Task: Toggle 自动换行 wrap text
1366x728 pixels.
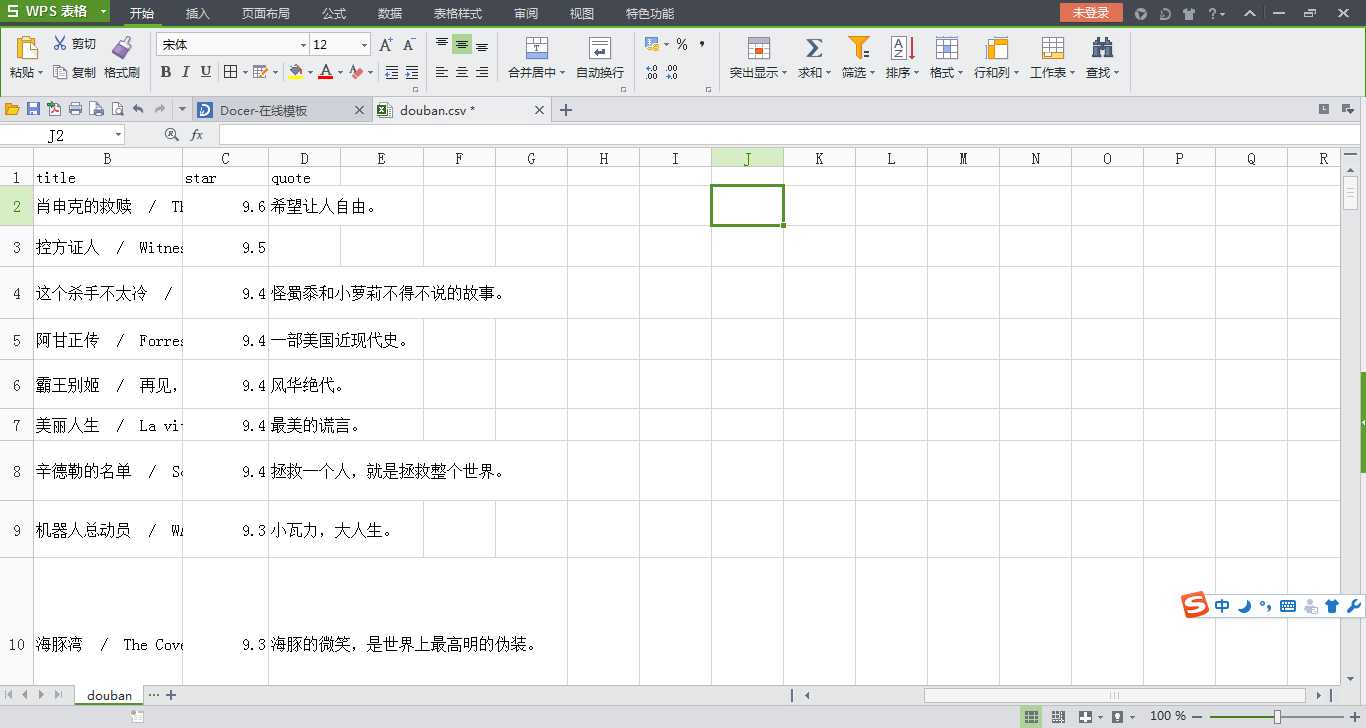Action: [x=600, y=58]
